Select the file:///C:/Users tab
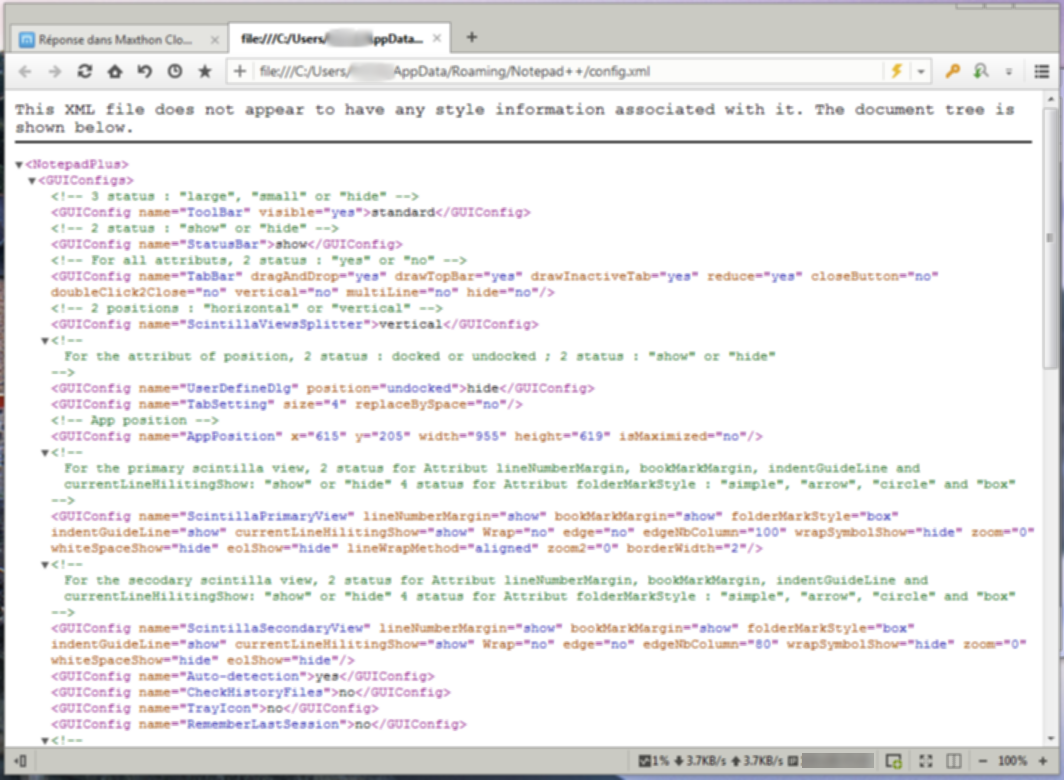 [x=332, y=39]
